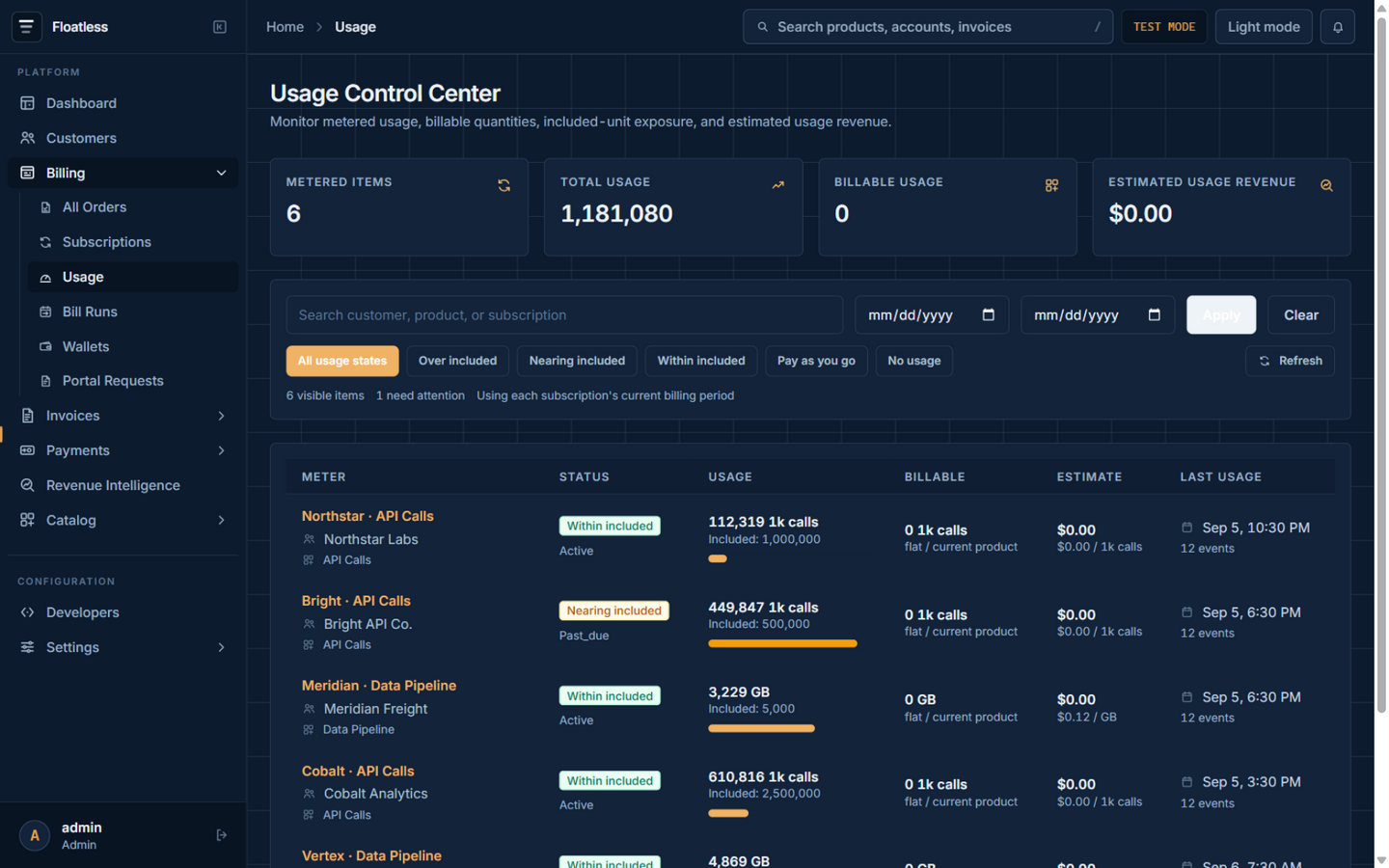Click the admin logout icon
1389x868 pixels.
point(221,835)
